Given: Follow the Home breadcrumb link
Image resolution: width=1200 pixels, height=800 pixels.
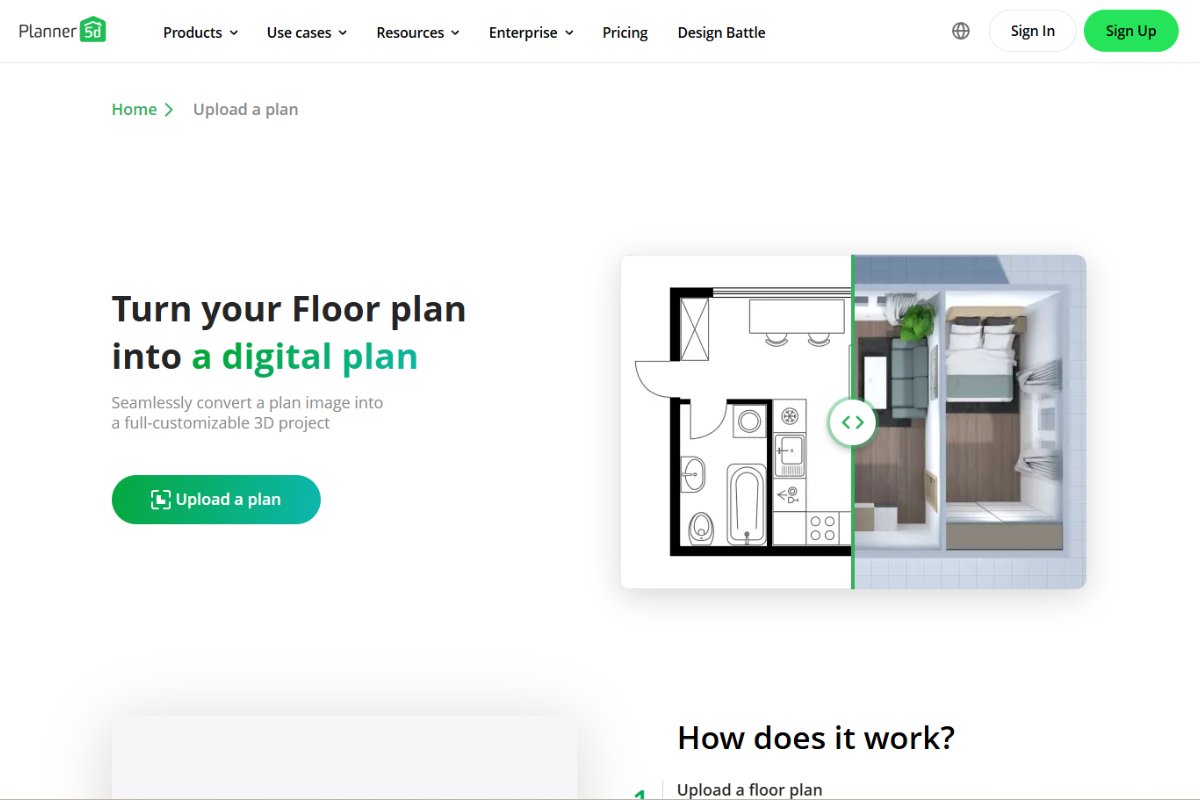Looking at the screenshot, I should tap(134, 110).
